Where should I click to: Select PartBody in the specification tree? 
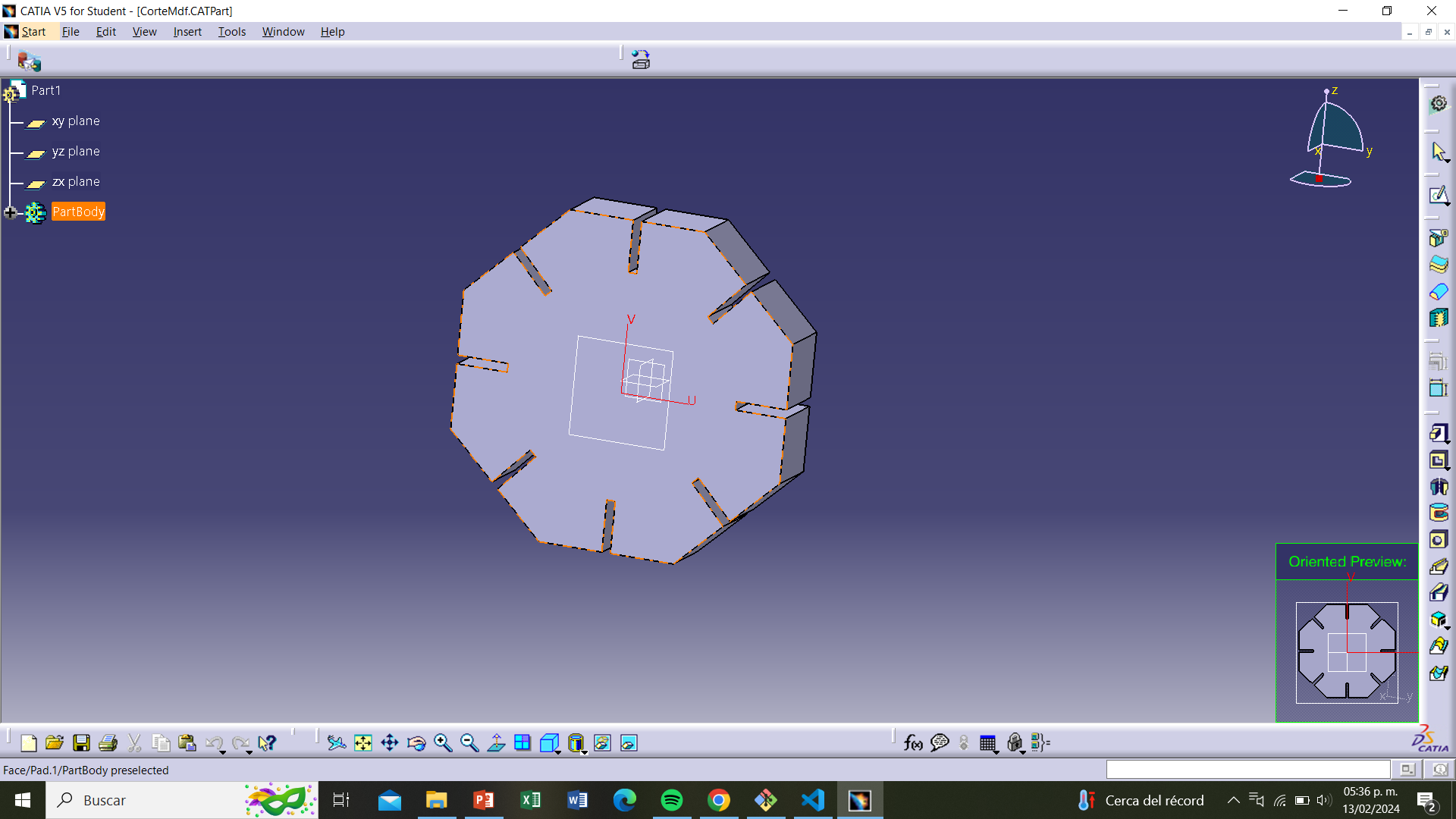point(78,212)
